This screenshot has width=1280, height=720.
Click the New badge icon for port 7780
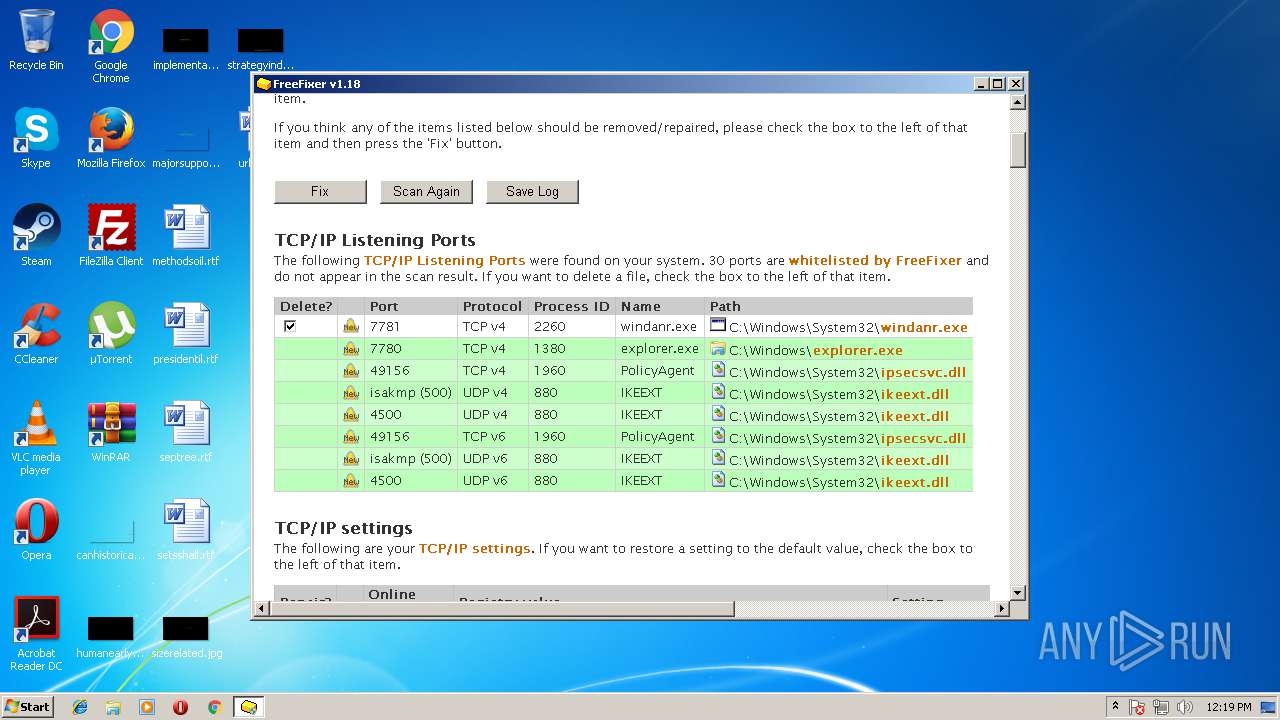351,348
